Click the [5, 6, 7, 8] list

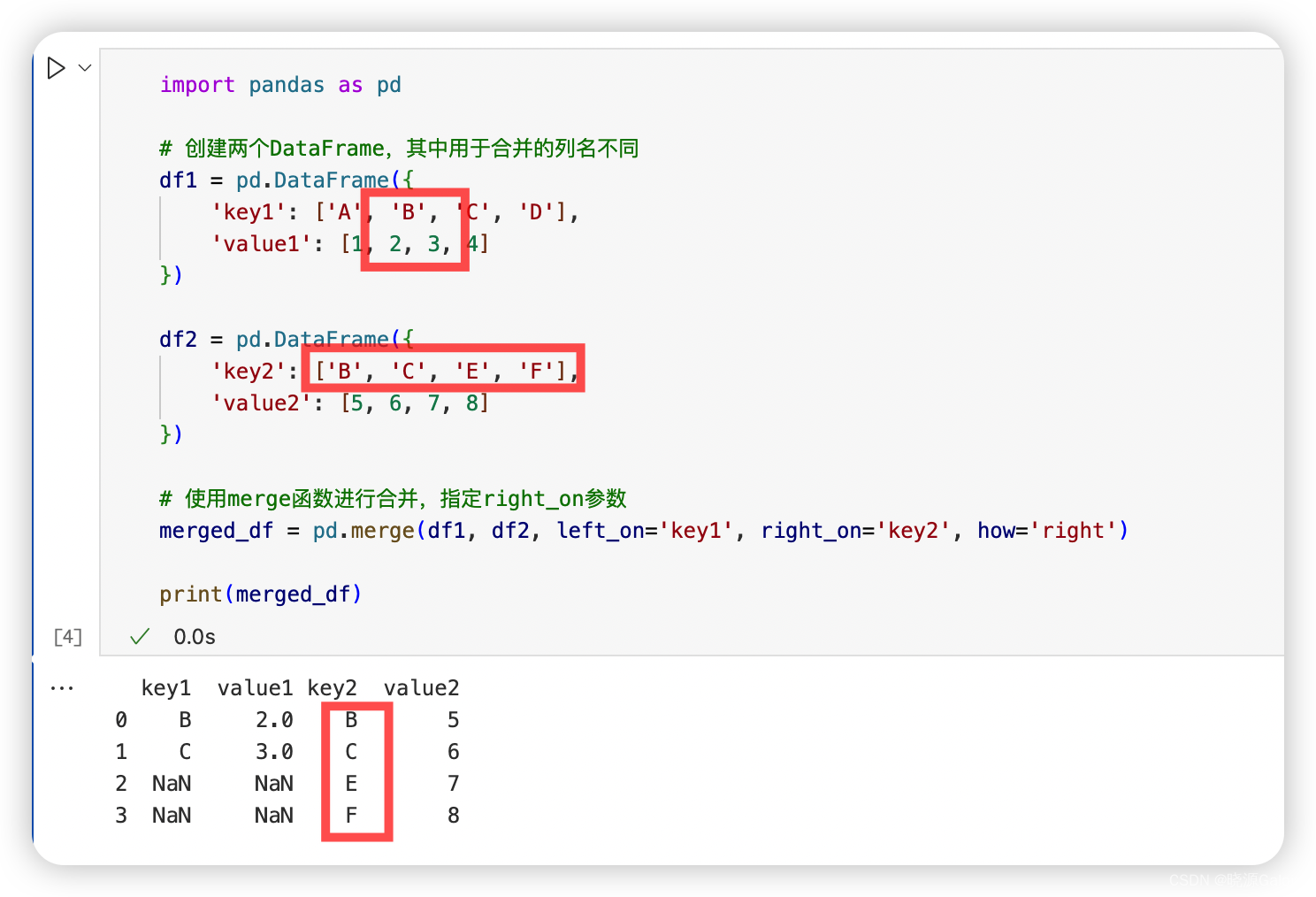click(x=415, y=403)
